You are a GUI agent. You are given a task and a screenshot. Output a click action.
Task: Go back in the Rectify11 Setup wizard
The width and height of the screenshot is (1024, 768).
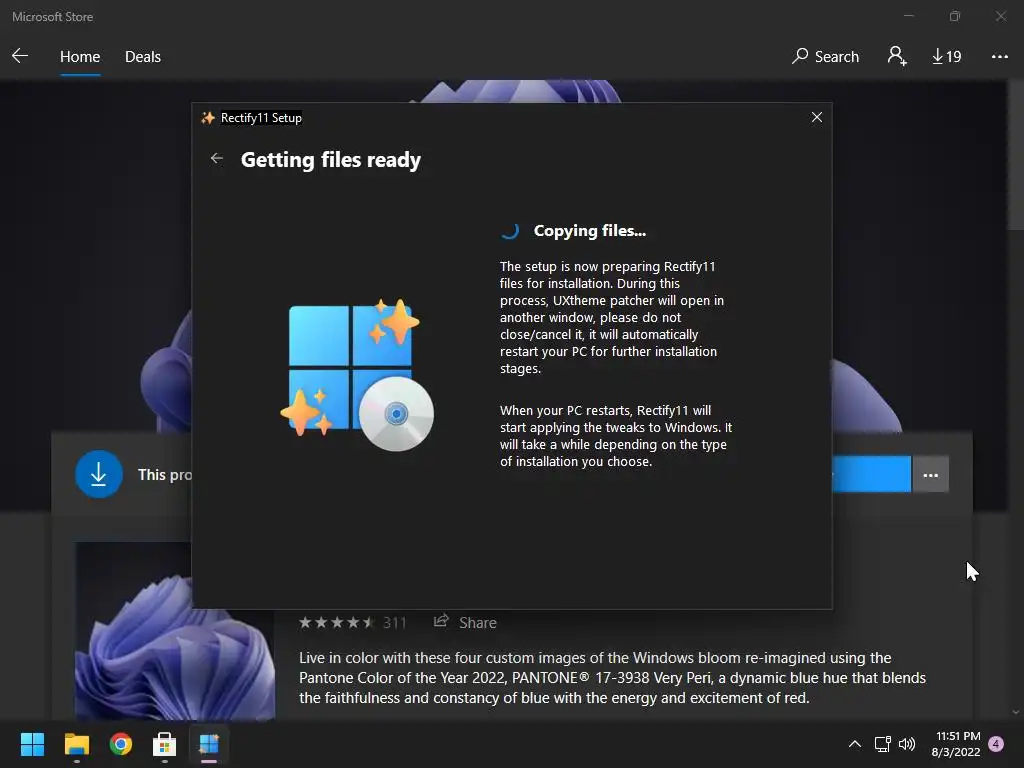[217, 159]
